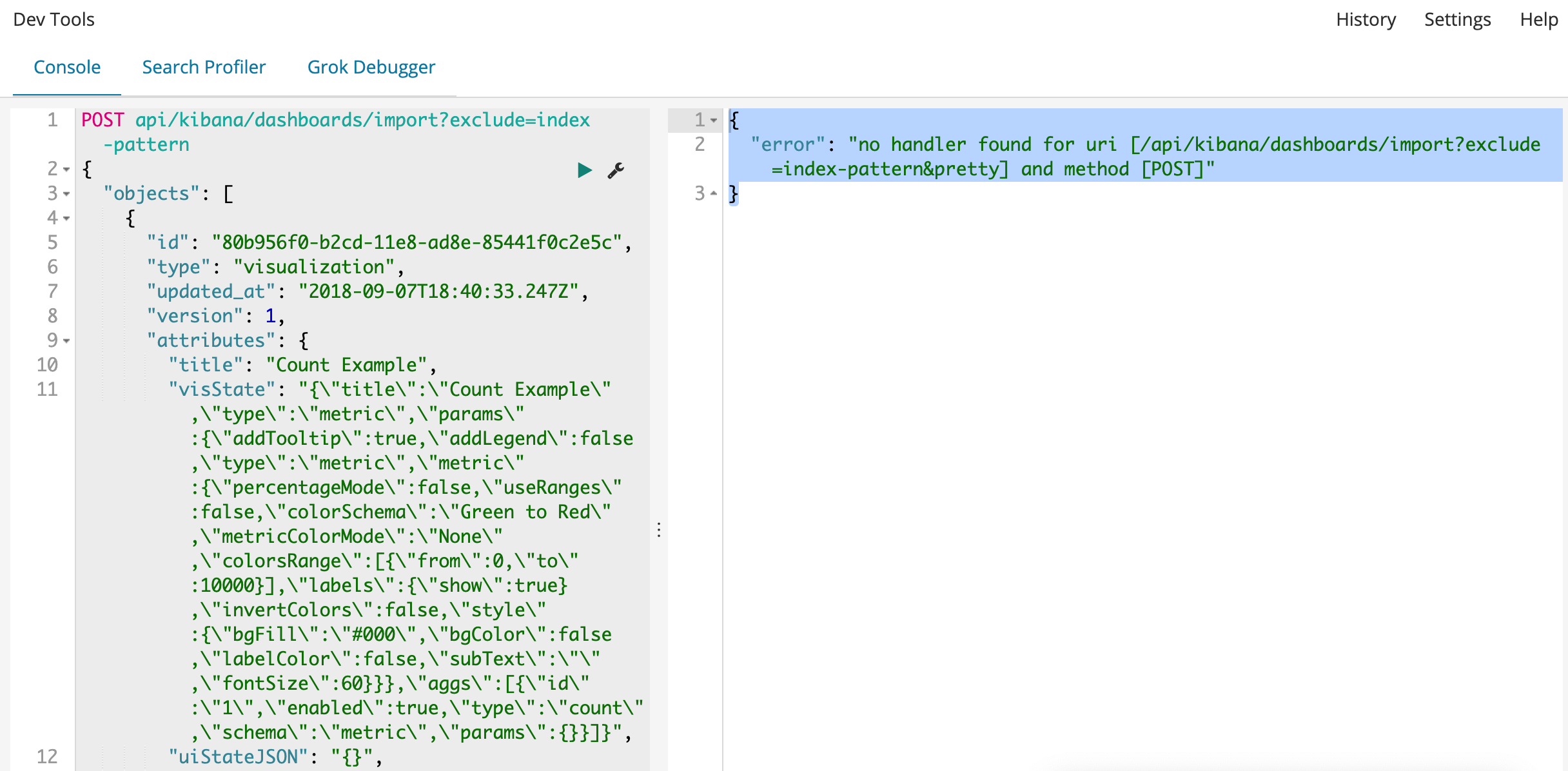Viewport: 1568px width, 771px height.
Task: Collapse fold arrow on editor line 2
Action: pos(66,170)
